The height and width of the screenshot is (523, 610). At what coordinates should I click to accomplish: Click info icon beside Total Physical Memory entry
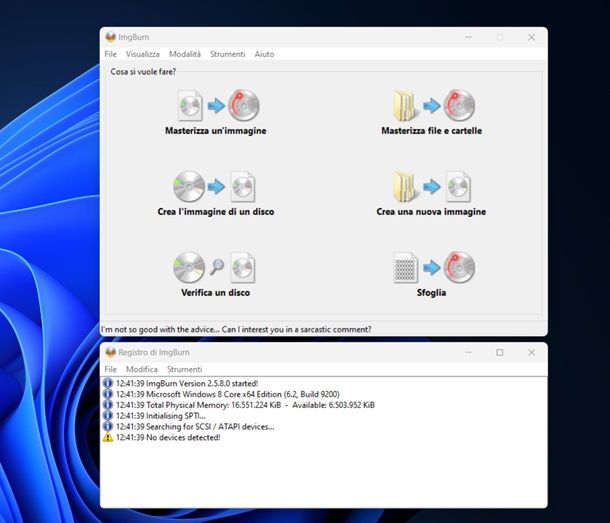coord(108,405)
